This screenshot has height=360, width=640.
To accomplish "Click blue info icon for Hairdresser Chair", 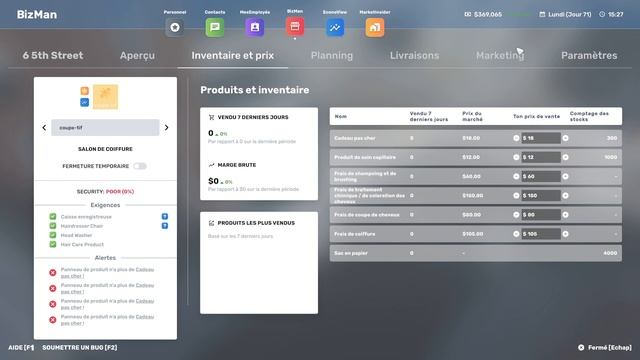I will pos(164,226).
